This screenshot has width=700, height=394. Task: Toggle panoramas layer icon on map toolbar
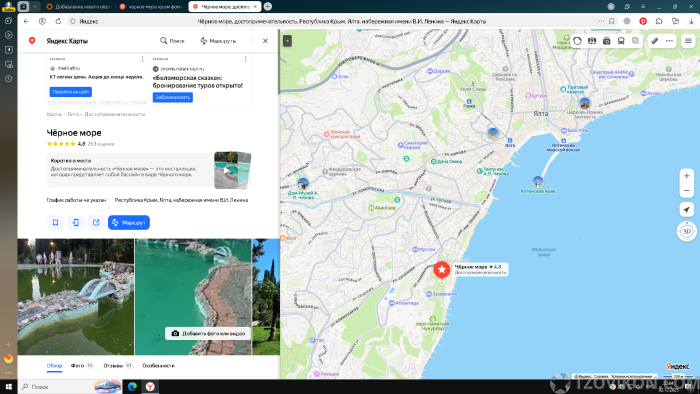click(x=592, y=41)
